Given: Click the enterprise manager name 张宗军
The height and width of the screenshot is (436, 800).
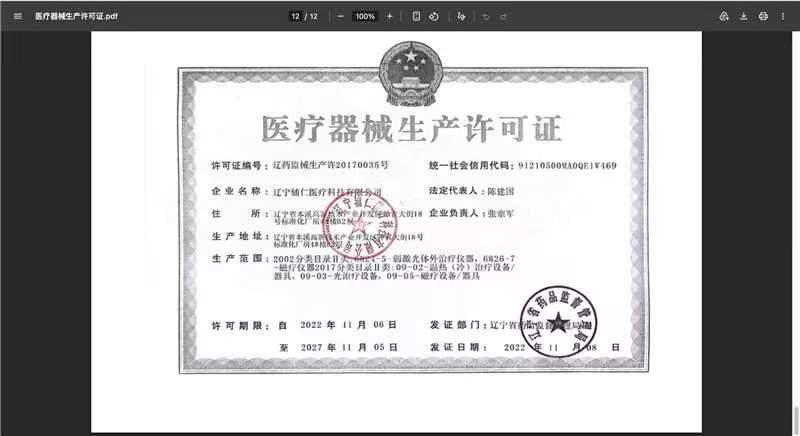Looking at the screenshot, I should click(x=501, y=213).
